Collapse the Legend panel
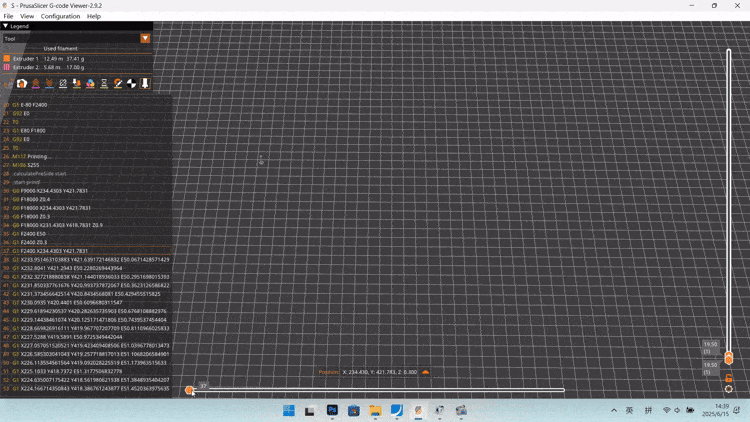 [x=5, y=26]
